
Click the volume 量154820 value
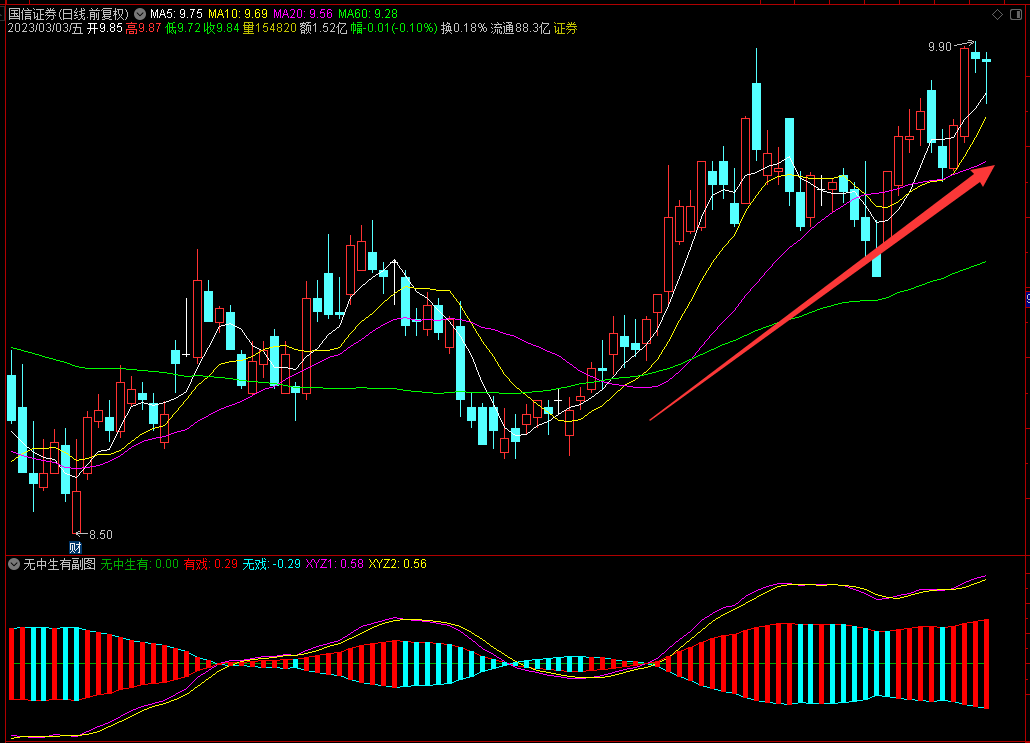269,28
